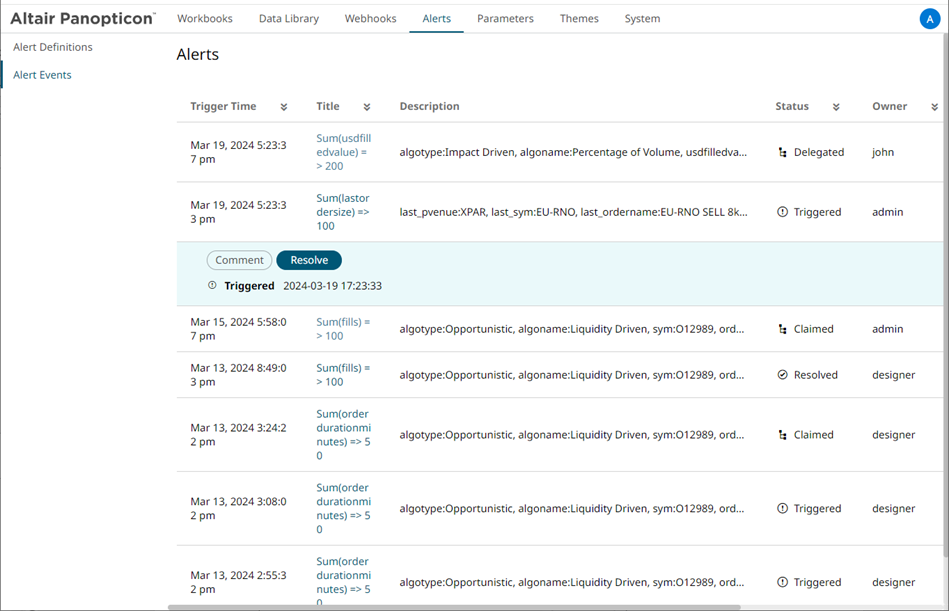Click the Comment button
The height and width of the screenshot is (611, 949).
239,260
